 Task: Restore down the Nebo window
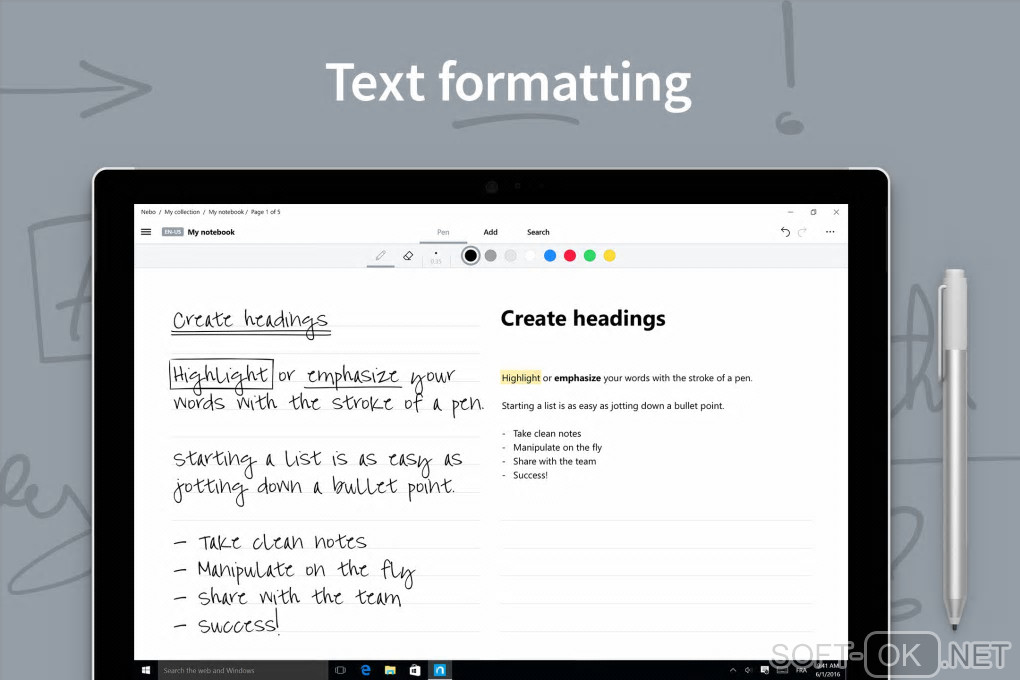[813, 212]
